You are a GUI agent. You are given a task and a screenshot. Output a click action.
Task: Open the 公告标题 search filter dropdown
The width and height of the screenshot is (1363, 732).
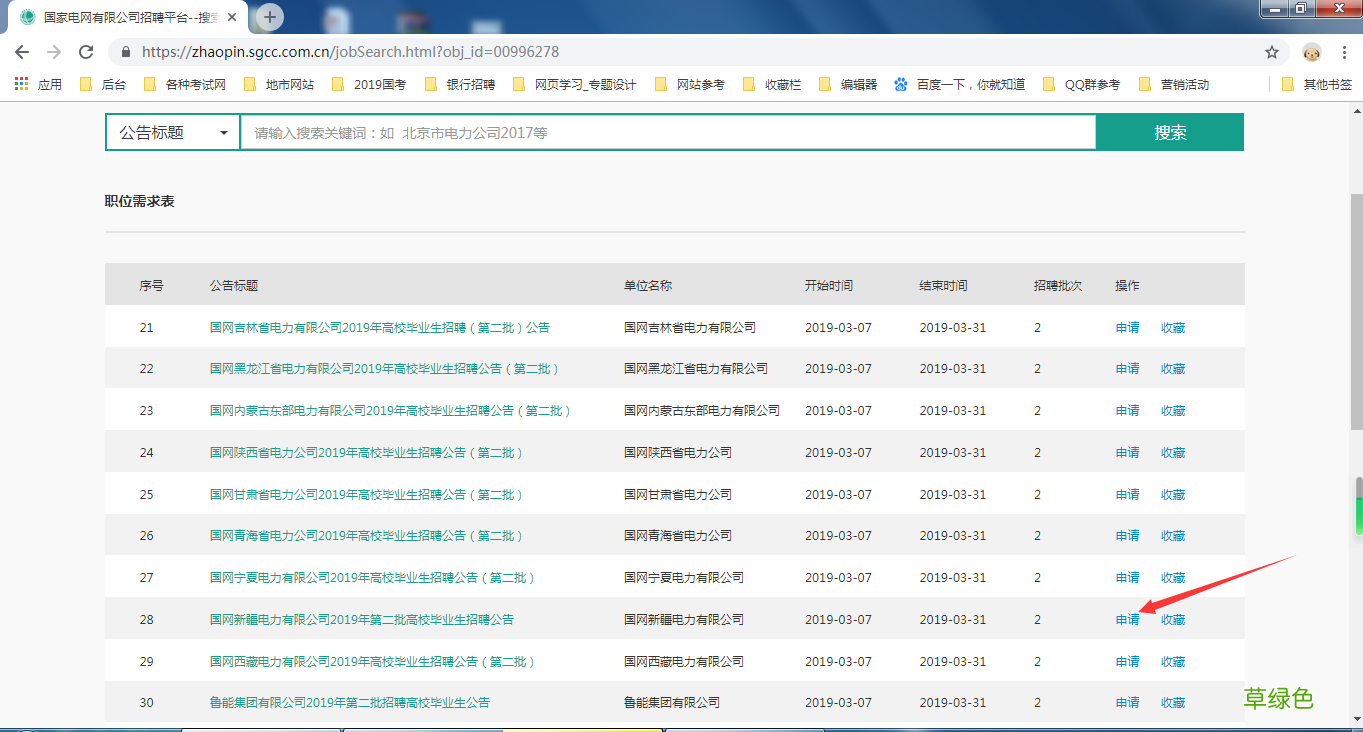(171, 131)
